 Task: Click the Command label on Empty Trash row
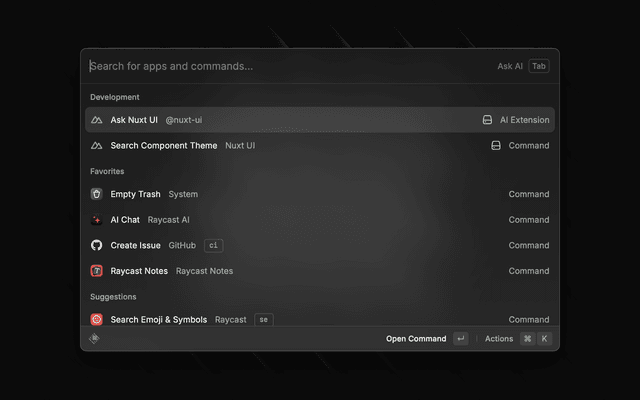[529, 194]
